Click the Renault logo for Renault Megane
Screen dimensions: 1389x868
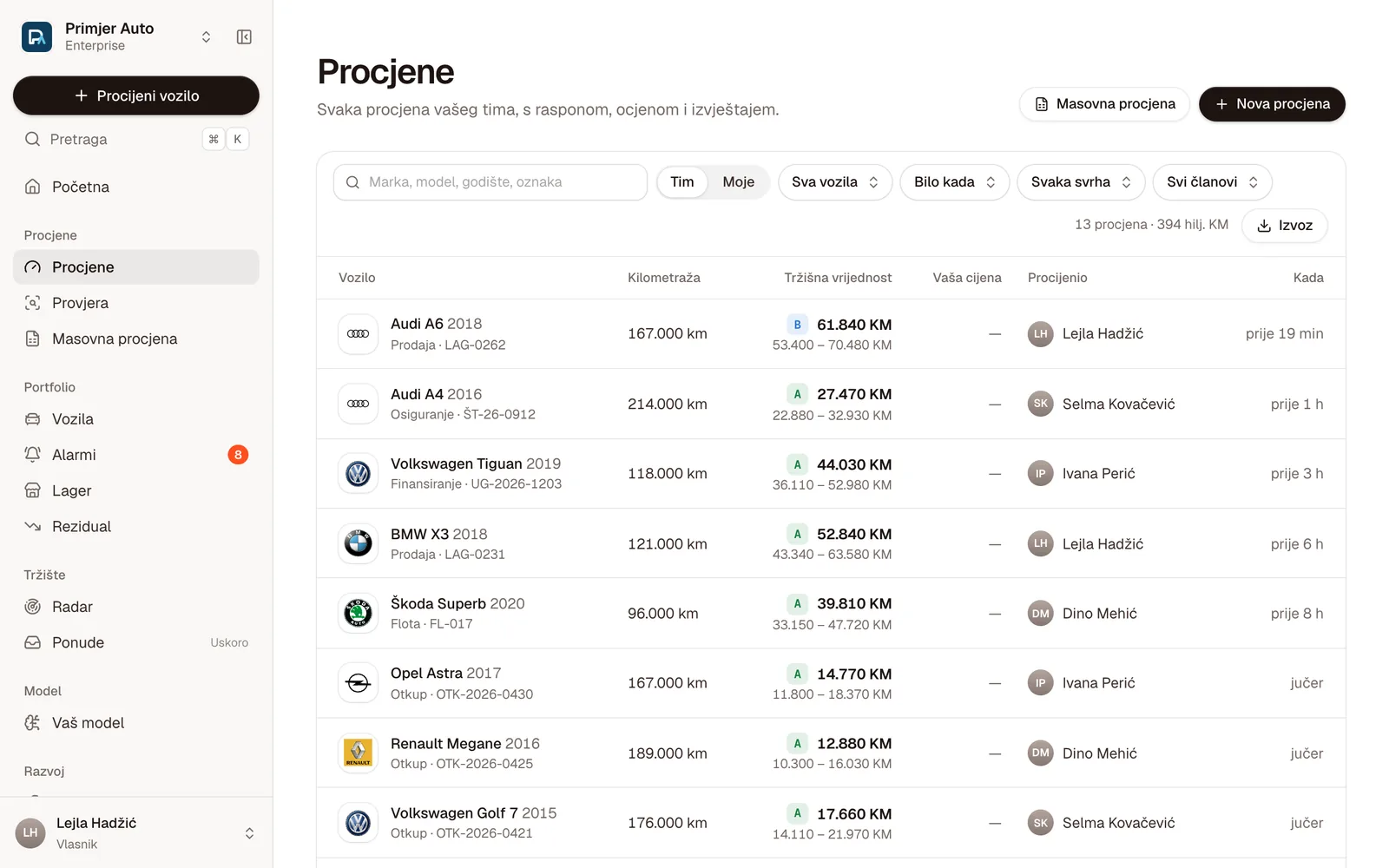tap(359, 753)
